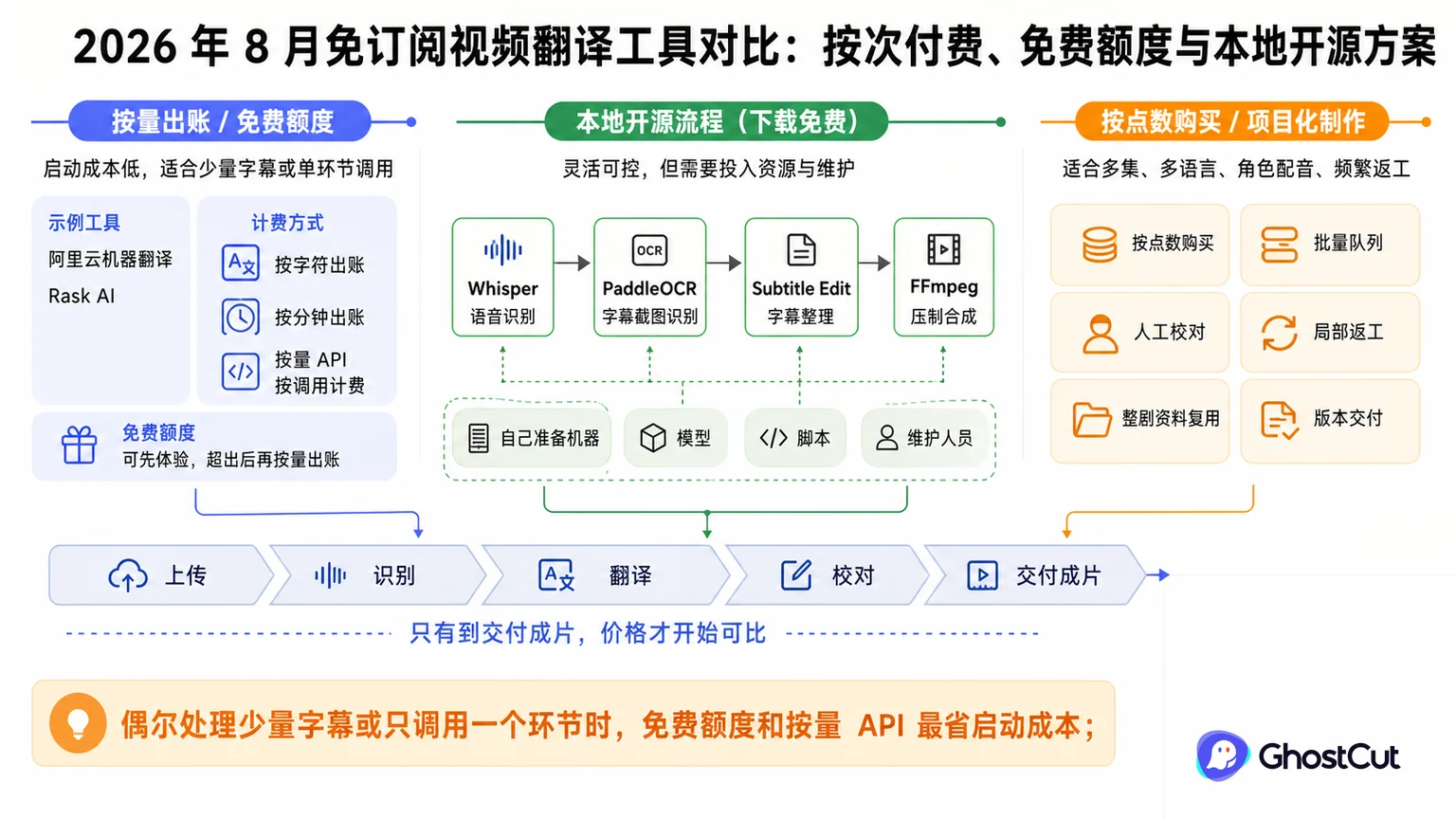
Task: Click the 计费方式 heading
Action: click(287, 223)
